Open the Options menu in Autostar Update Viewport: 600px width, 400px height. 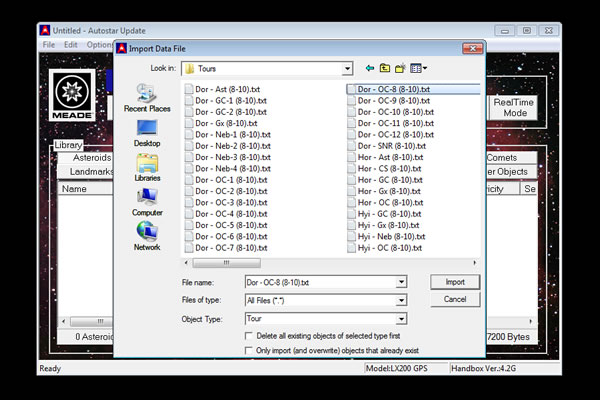click(x=99, y=45)
